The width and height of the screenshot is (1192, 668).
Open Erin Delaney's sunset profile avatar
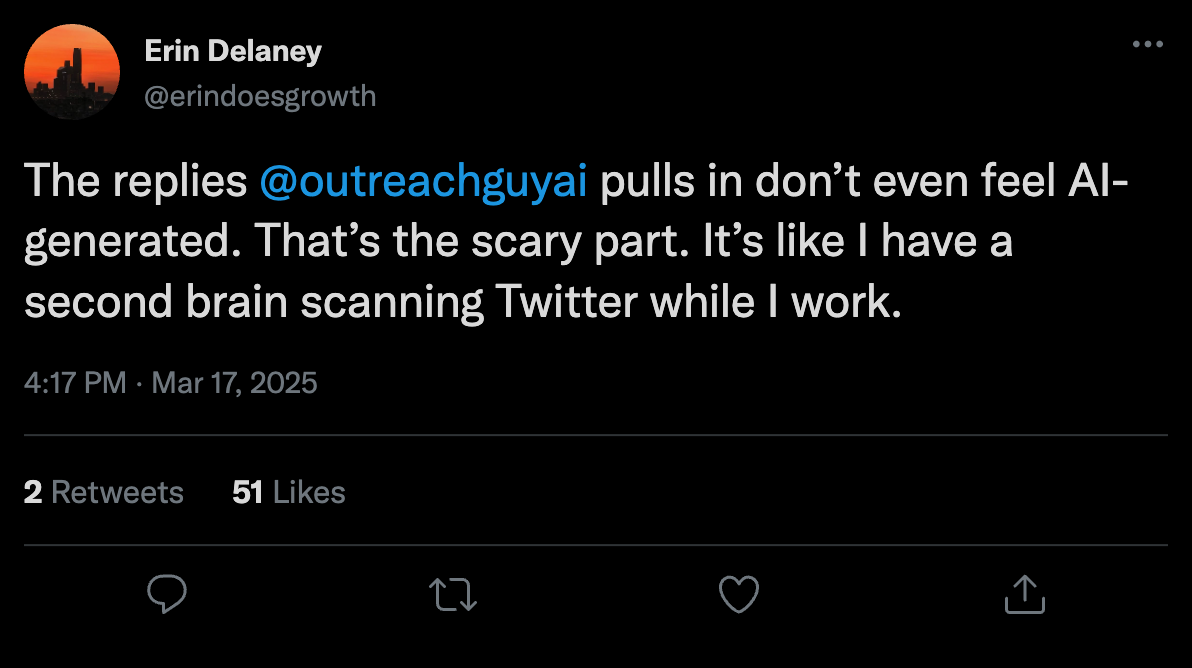tap(72, 72)
